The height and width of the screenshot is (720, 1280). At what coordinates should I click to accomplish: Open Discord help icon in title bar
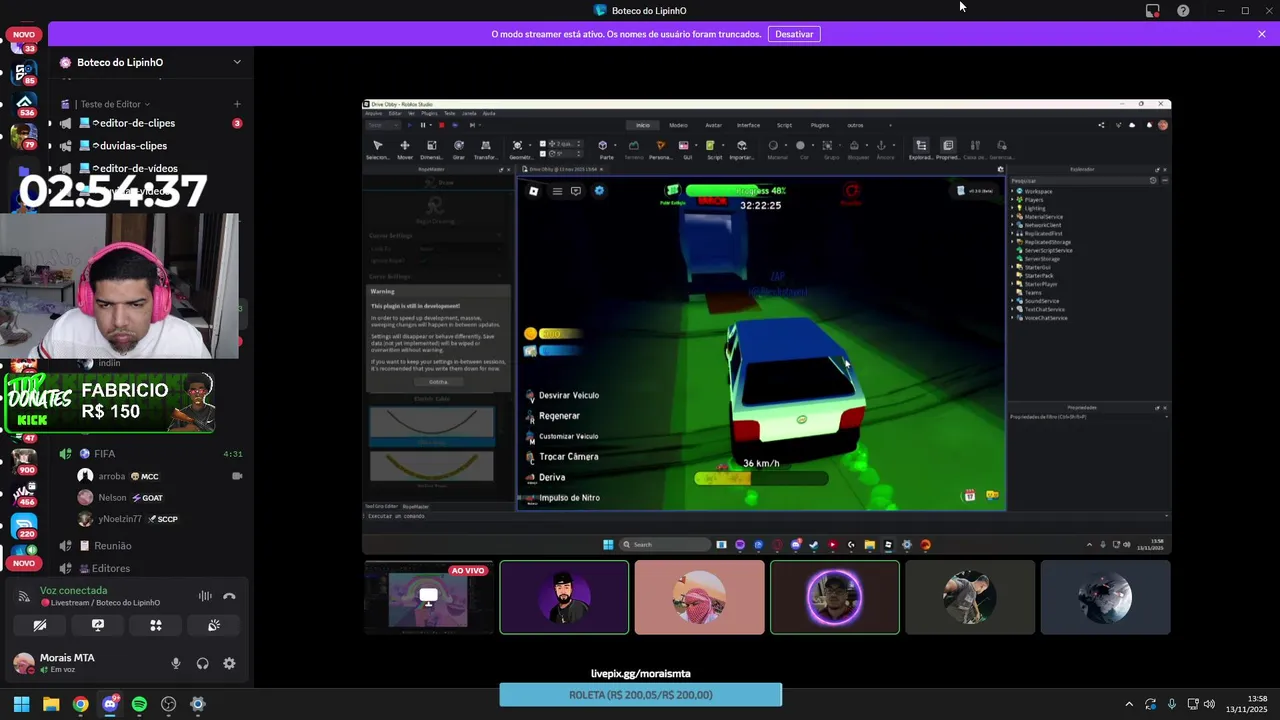1183,10
